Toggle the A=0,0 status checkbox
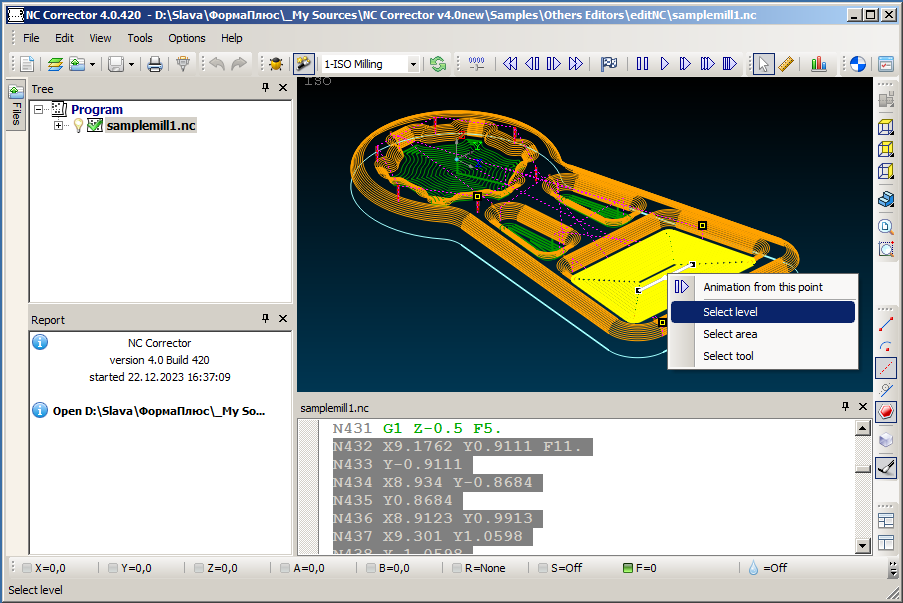Screen dimensions: 903x603 point(284,568)
